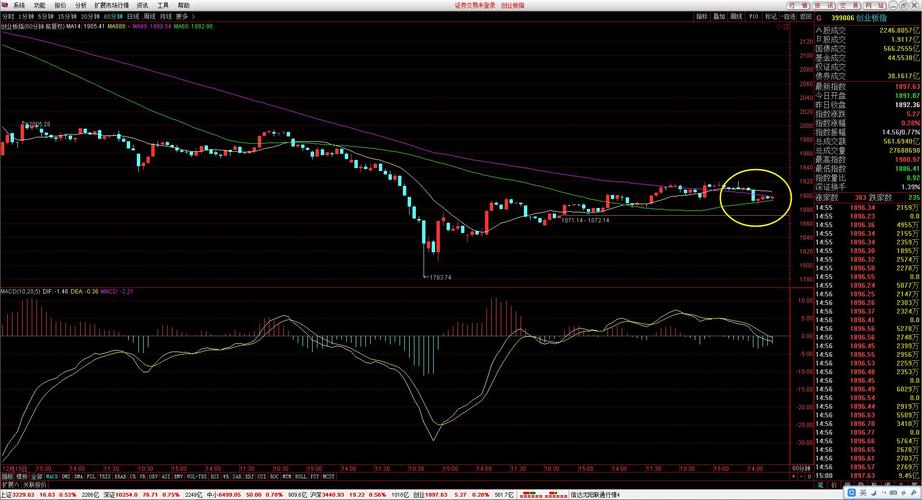This screenshot has width=922, height=500.
Task: Select the 分时 intraday view
Action: pyautogui.click(x=9, y=16)
